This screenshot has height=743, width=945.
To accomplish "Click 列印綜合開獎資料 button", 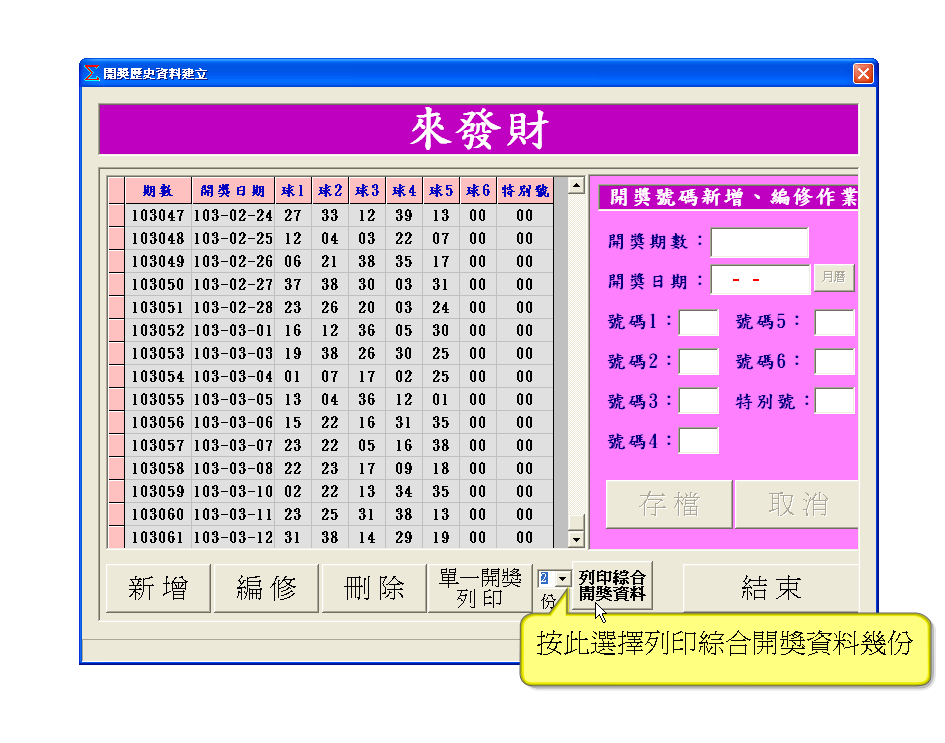I will [x=612, y=587].
